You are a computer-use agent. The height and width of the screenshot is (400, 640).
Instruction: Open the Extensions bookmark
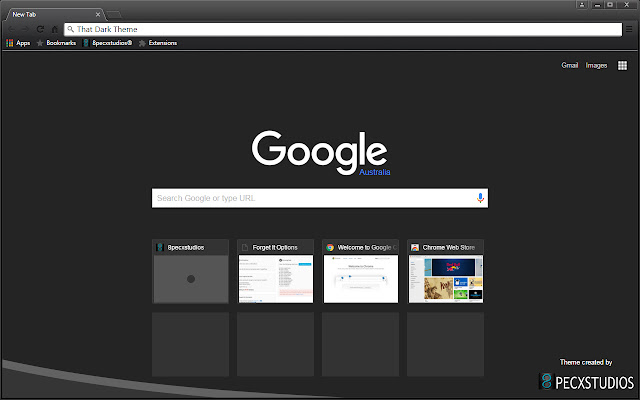(x=158, y=43)
